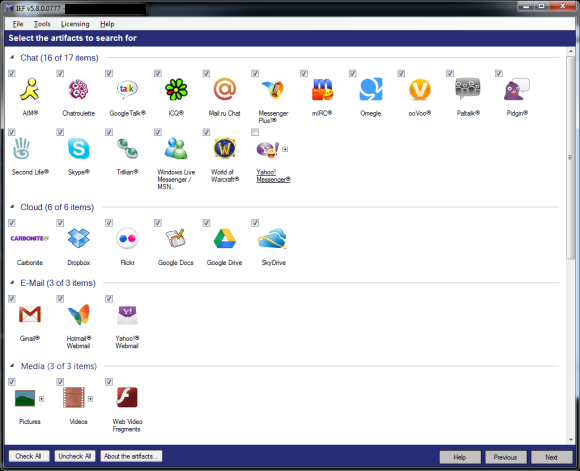Select the Gmail icon
This screenshot has width=580, height=471.
point(30,314)
